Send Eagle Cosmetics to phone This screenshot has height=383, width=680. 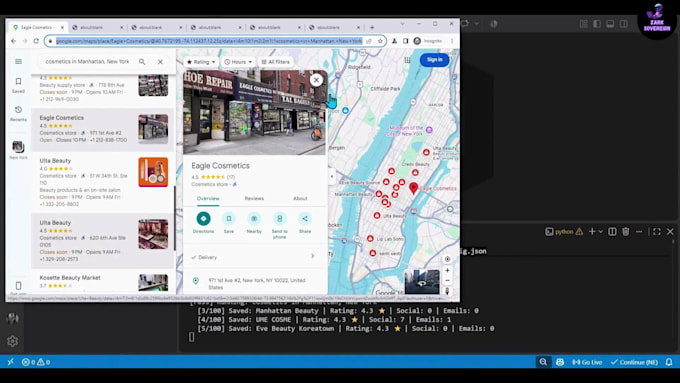280,225
